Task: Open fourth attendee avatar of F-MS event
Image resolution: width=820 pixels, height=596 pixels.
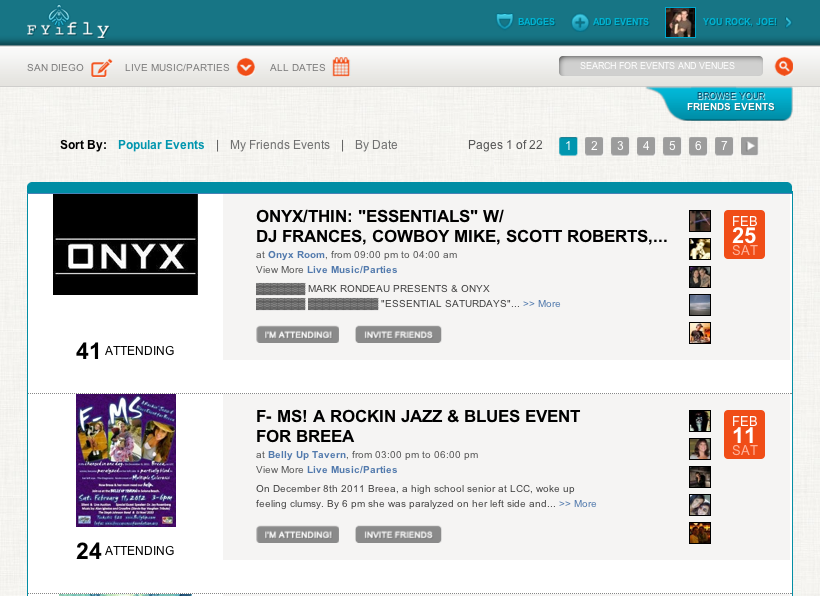Action: [700, 505]
